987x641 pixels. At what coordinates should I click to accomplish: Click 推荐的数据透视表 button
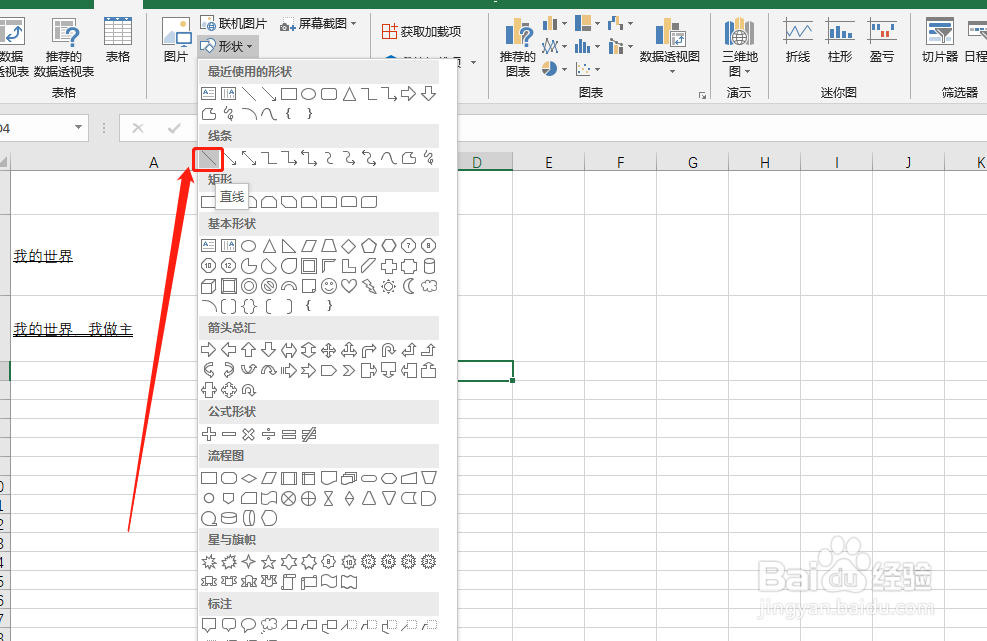[64, 47]
